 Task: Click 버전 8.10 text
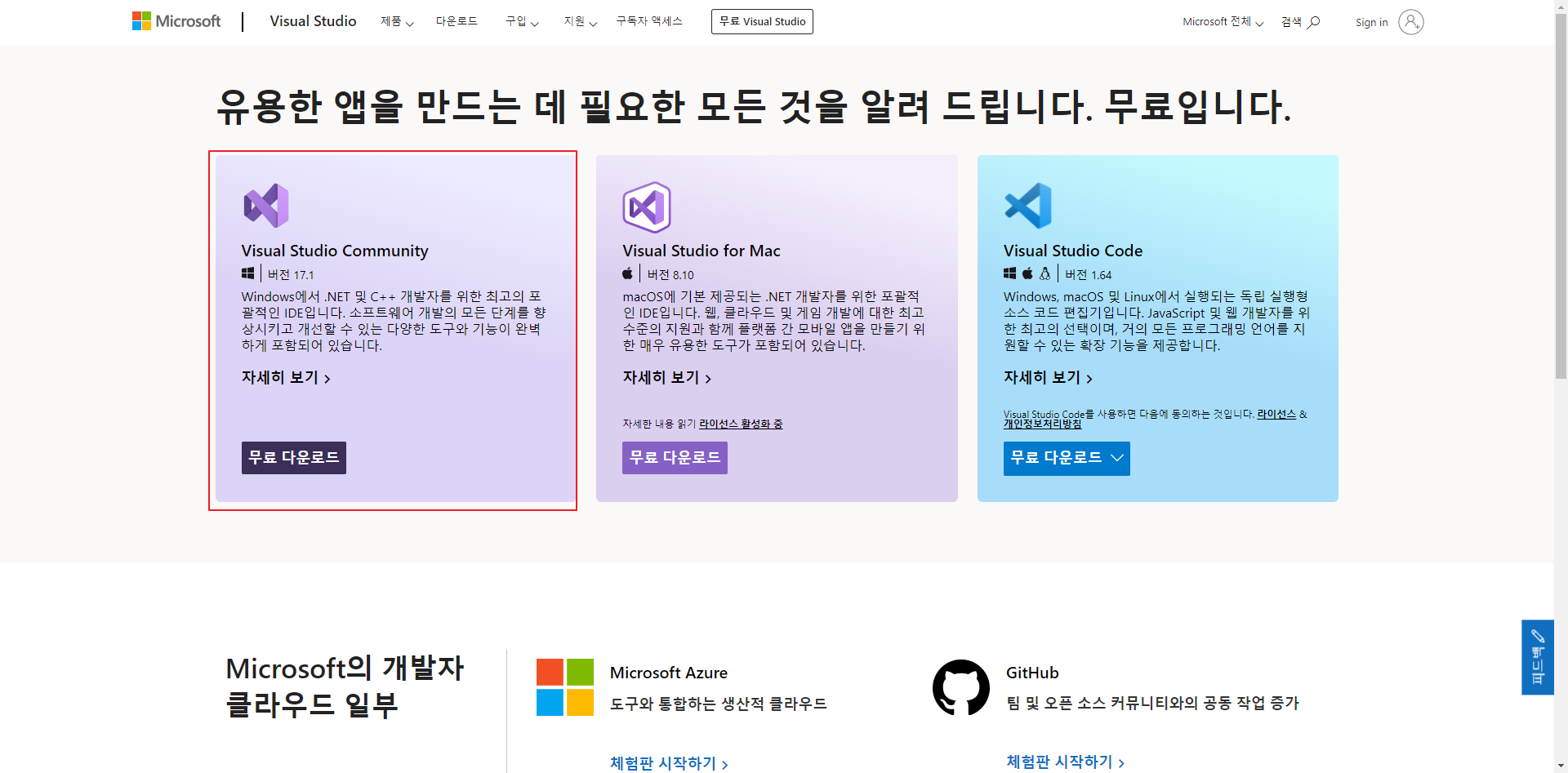click(670, 274)
